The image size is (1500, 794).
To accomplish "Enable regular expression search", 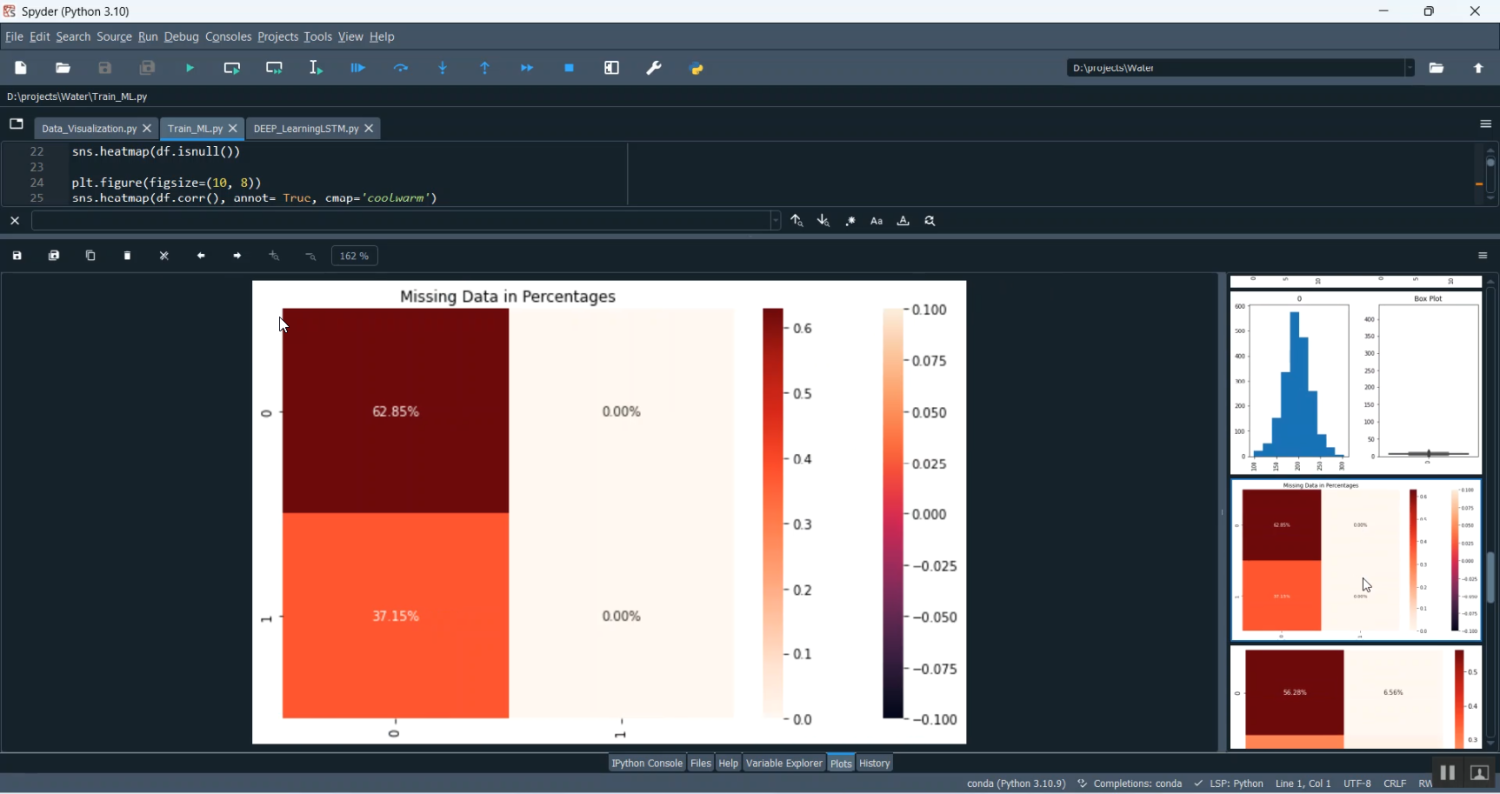I will [850, 221].
